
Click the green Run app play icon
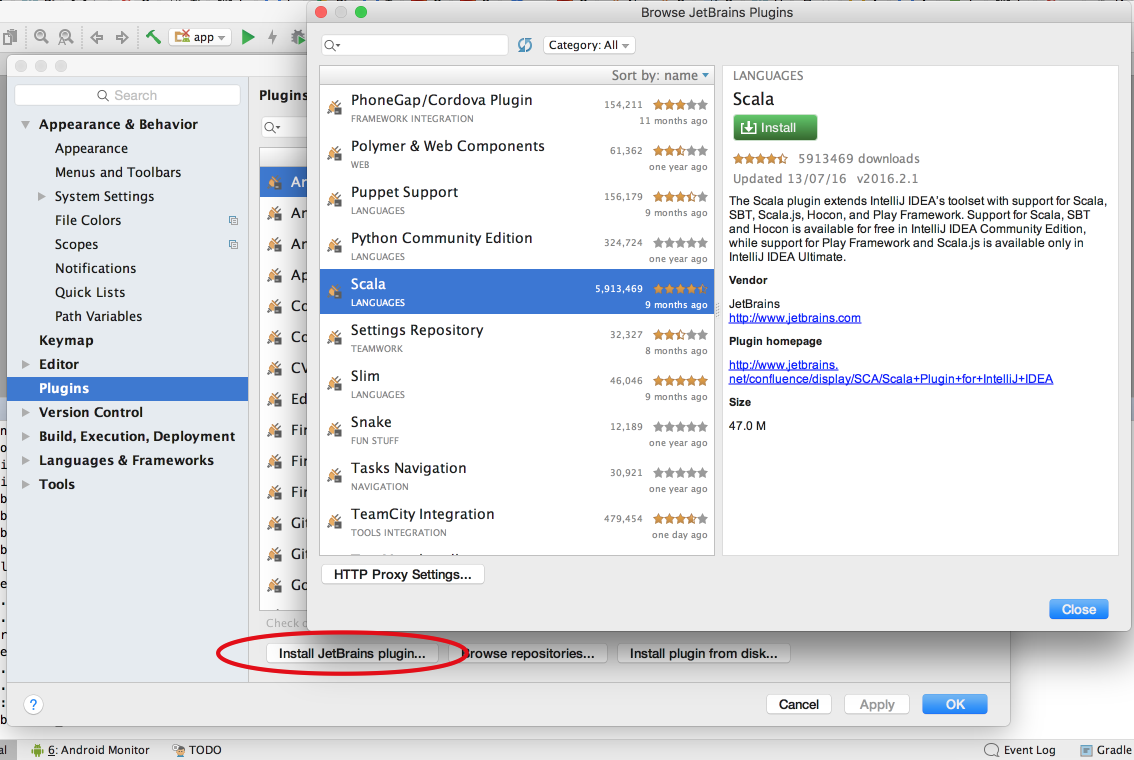[248, 37]
